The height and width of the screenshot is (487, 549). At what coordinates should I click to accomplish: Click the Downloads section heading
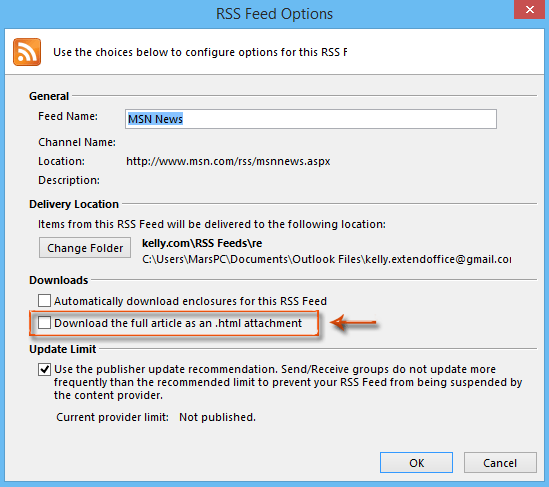point(58,280)
